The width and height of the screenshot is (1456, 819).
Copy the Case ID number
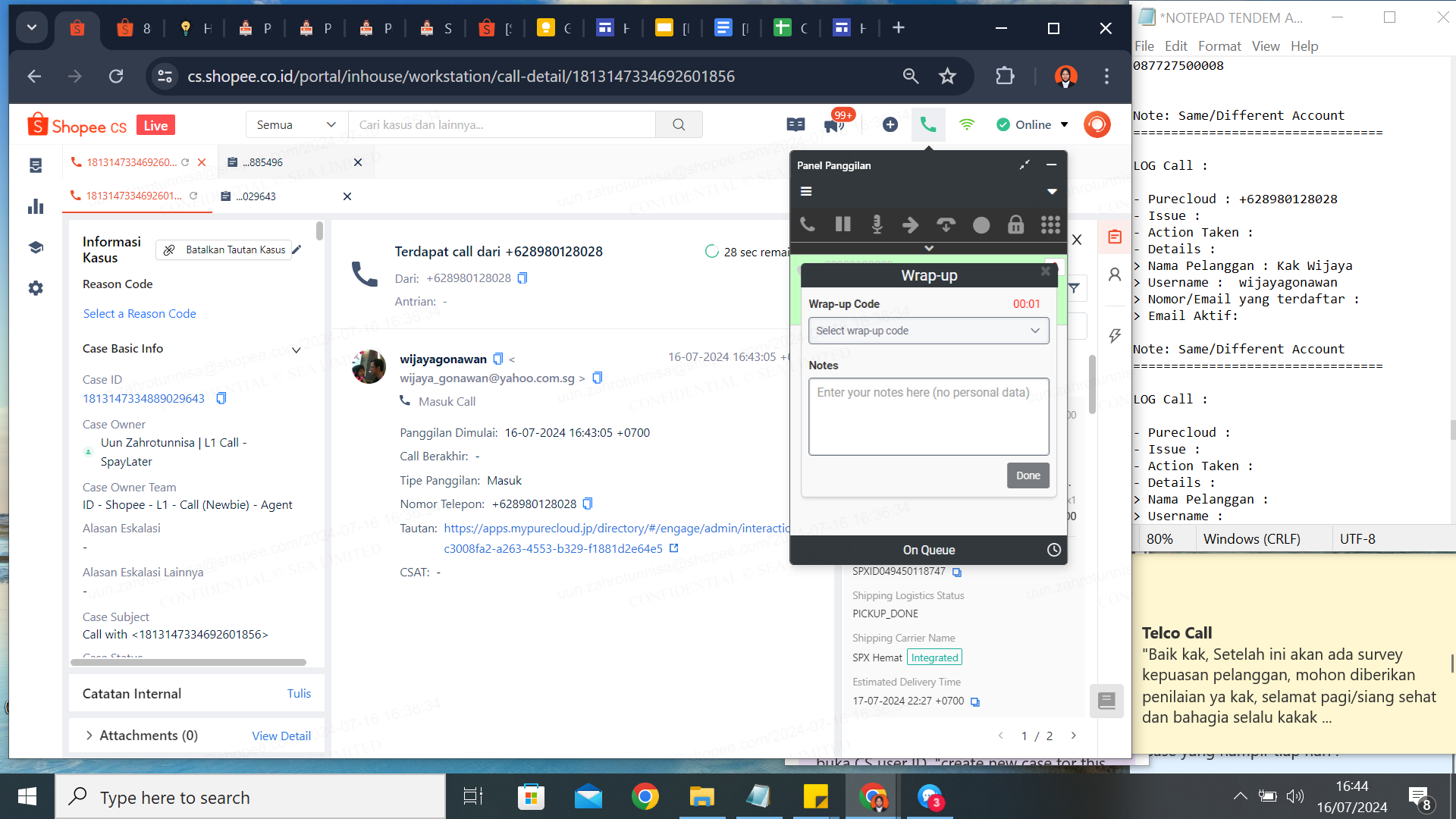coord(221,398)
